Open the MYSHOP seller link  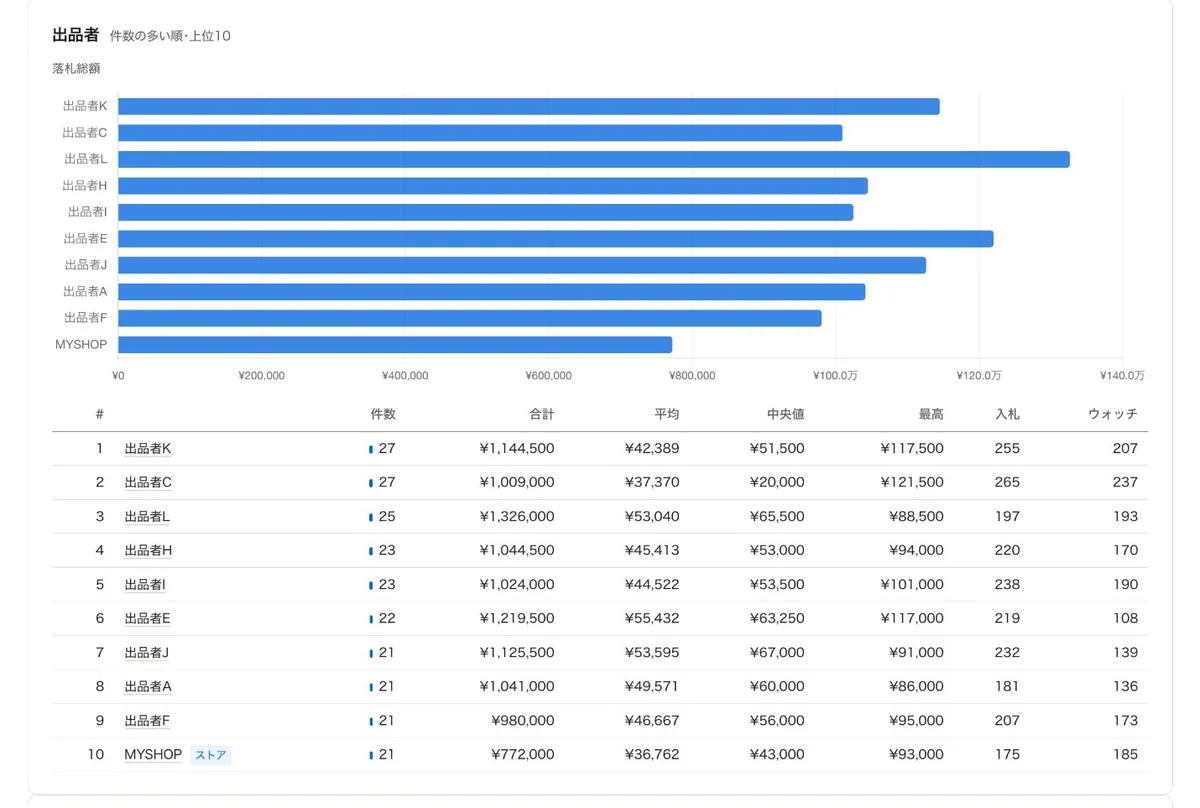pyautogui.click(x=153, y=755)
